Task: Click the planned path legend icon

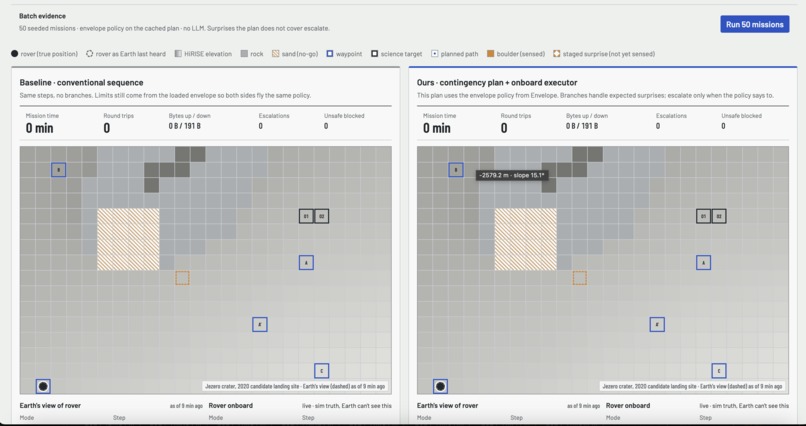Action: [435, 53]
